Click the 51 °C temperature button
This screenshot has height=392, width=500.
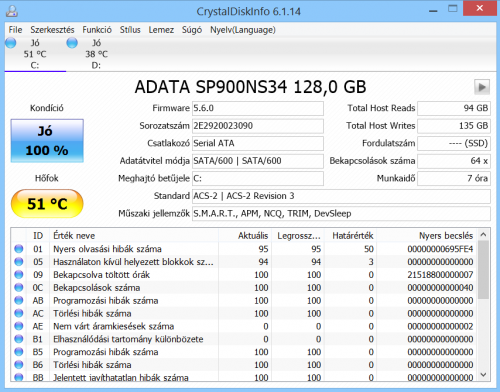click(47, 204)
